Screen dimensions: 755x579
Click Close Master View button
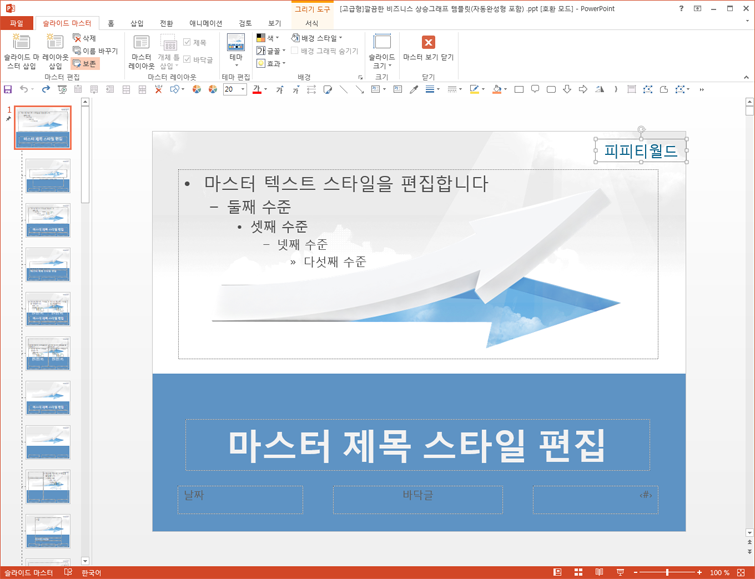pyautogui.click(x=428, y=48)
